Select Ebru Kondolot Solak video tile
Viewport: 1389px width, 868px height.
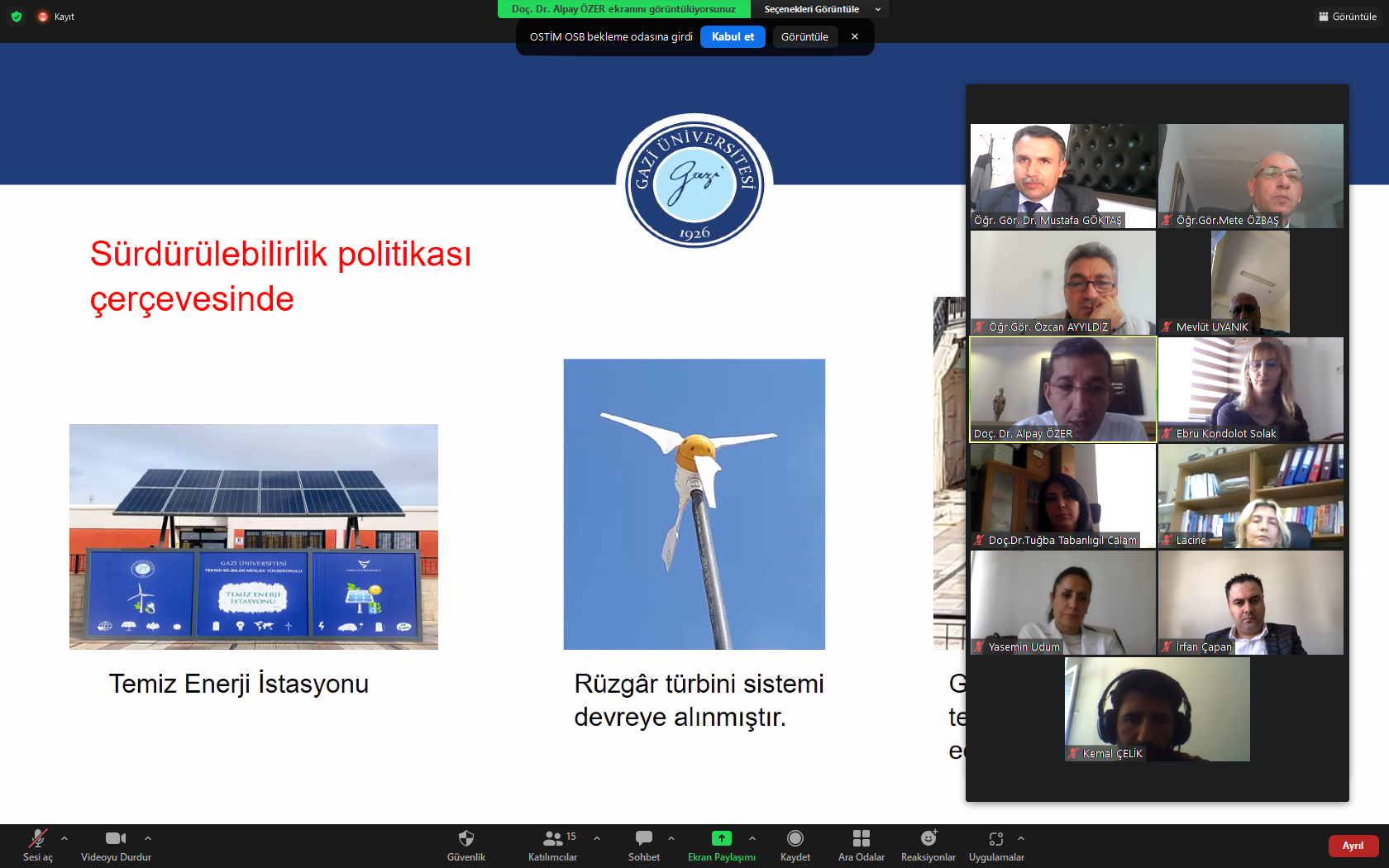click(x=1251, y=389)
